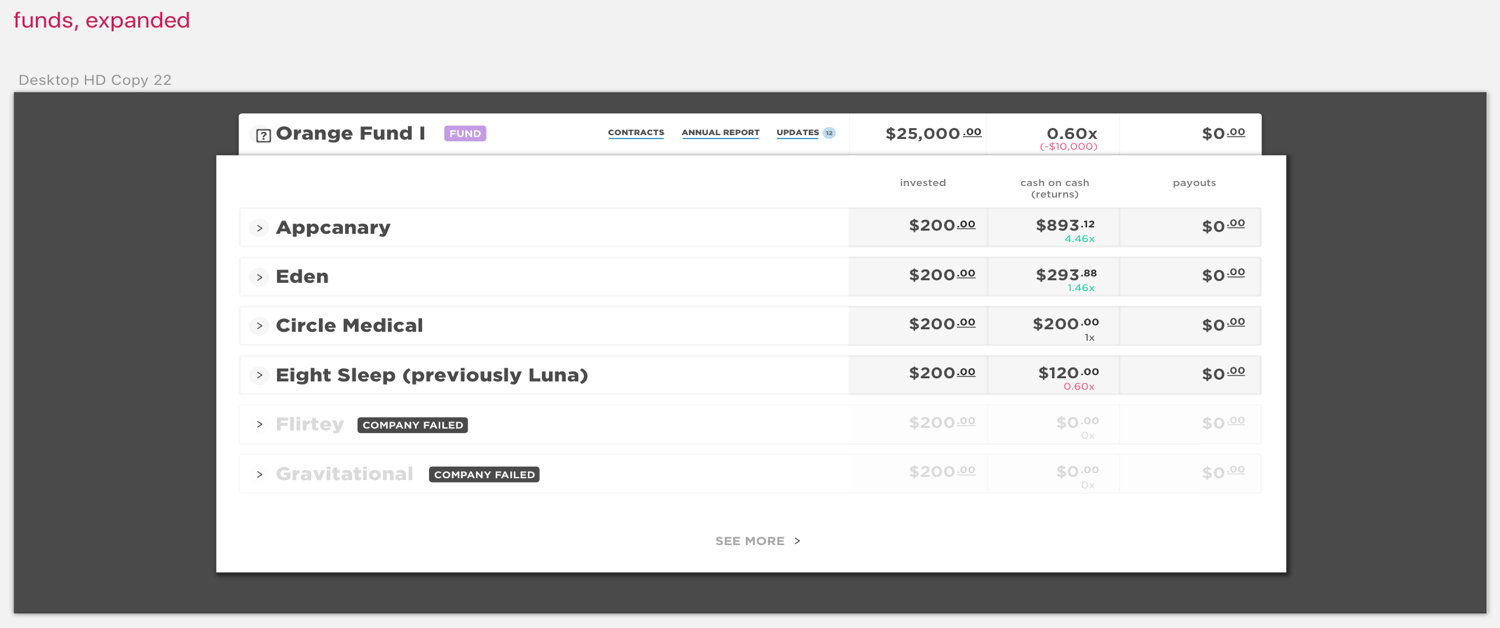Click Flirtey's $0.00 cash on cash value
Viewport: 1500px width, 628px height.
pyautogui.click(x=1077, y=422)
